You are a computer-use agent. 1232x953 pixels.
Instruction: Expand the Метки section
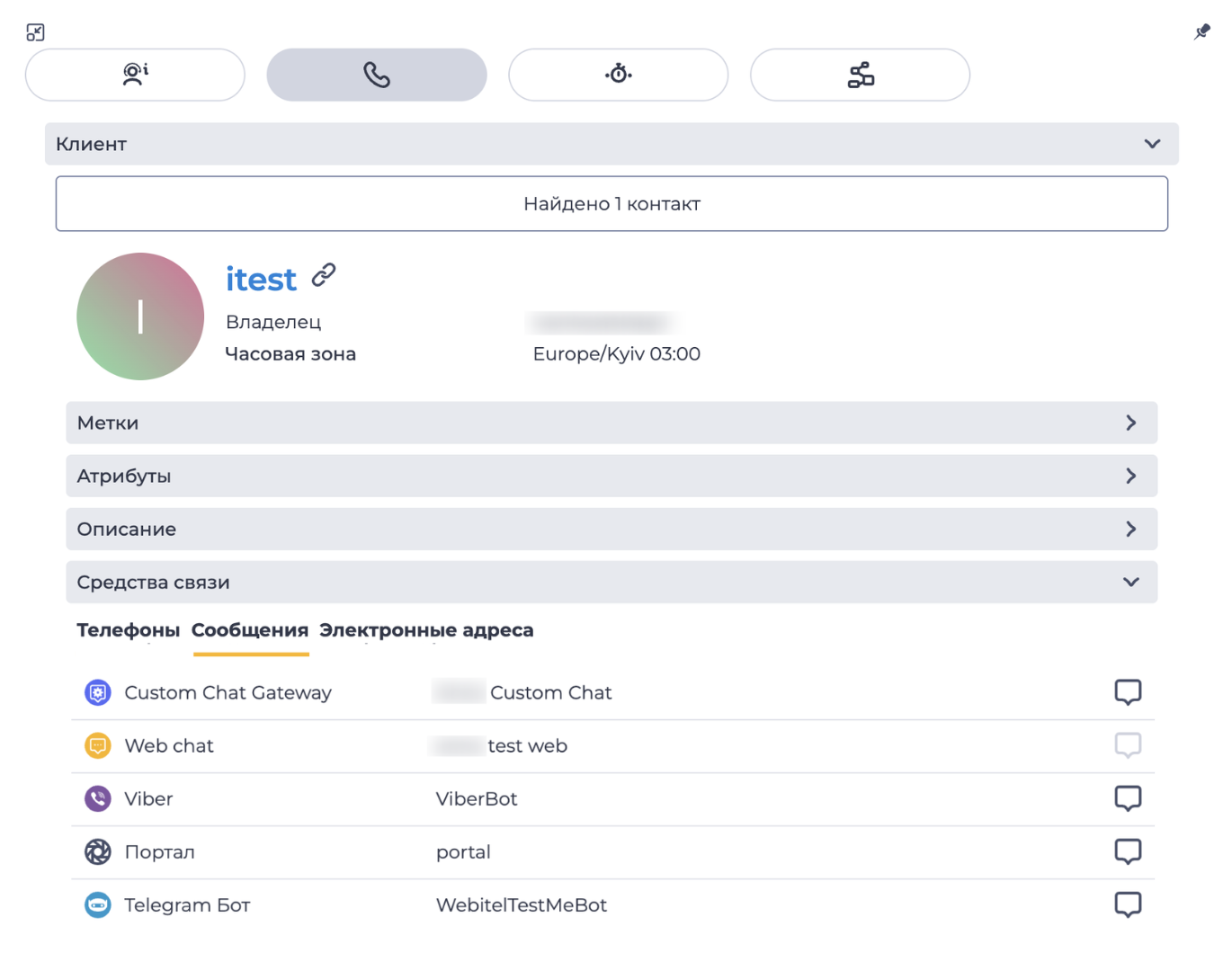pyautogui.click(x=612, y=423)
